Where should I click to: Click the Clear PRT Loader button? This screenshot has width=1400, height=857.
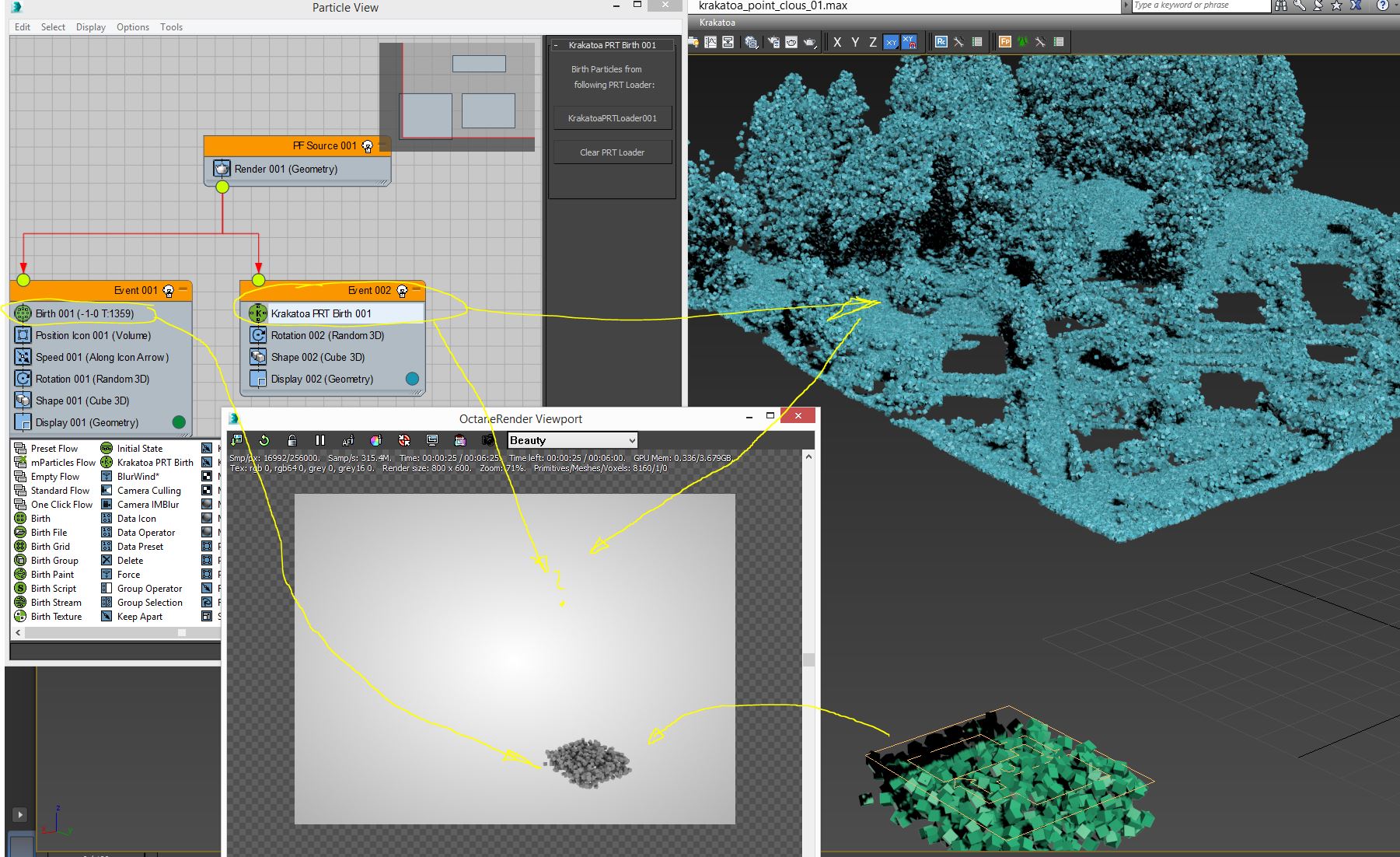613,152
